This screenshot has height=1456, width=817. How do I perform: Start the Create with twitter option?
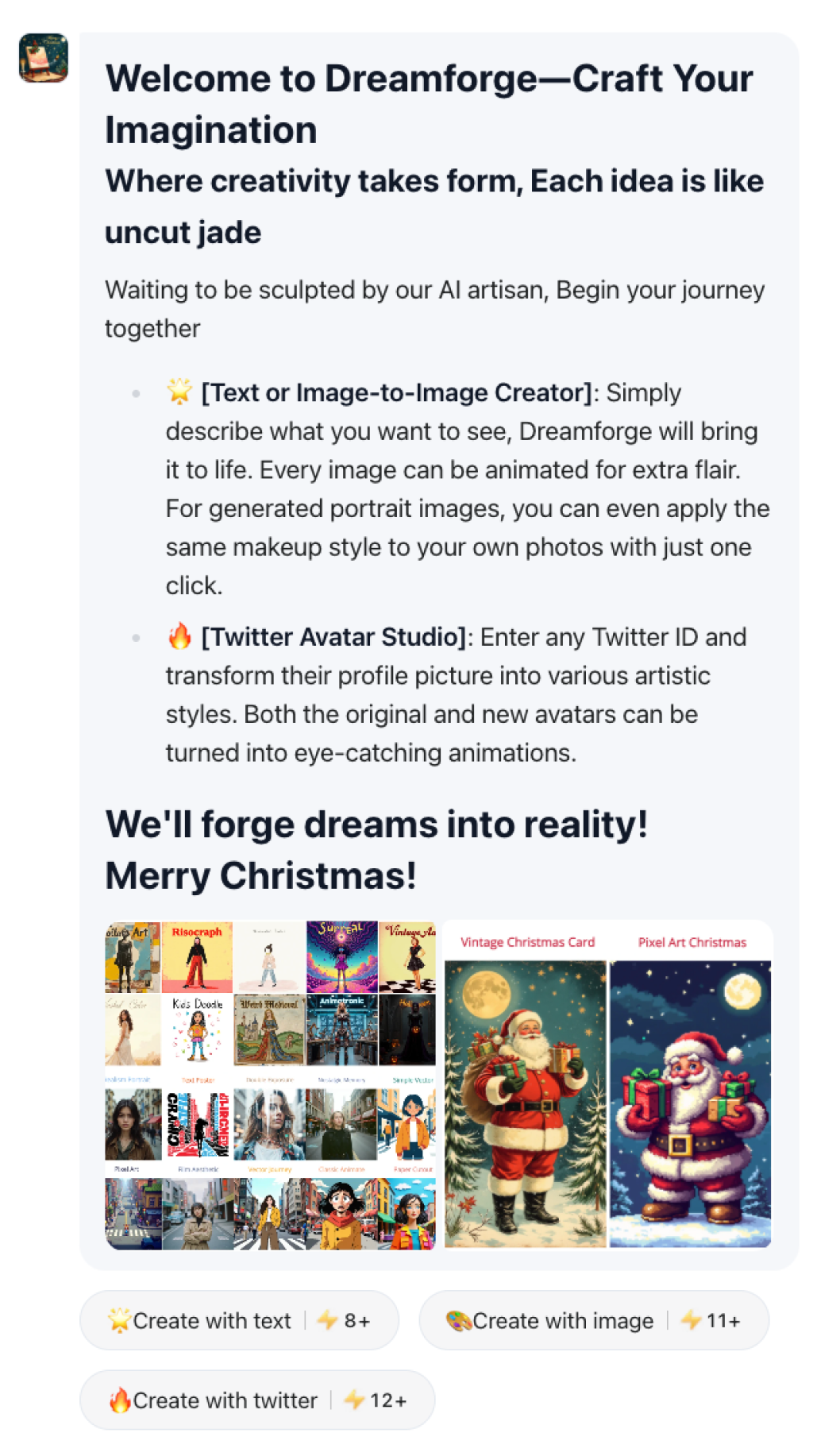coord(257,1400)
